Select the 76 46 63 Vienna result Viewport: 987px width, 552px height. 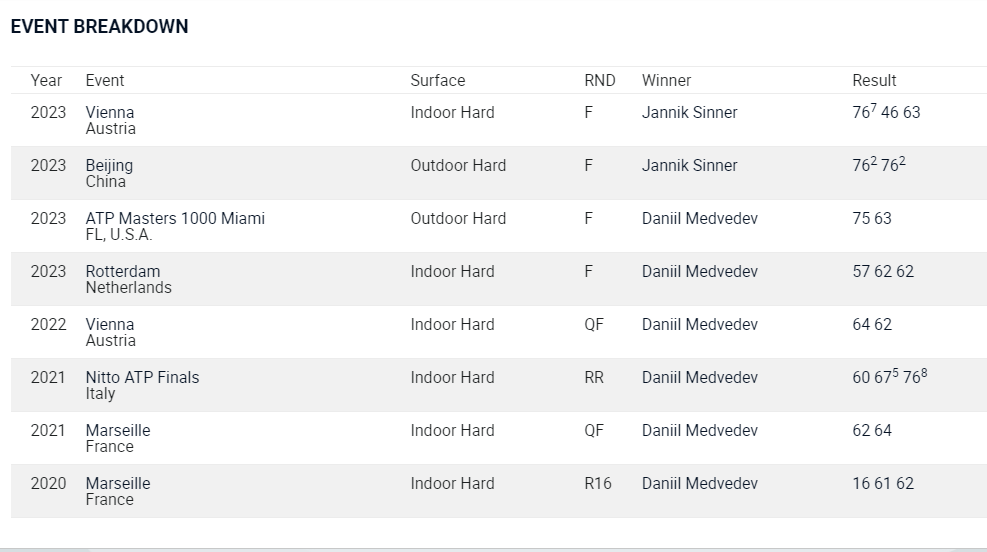click(x=886, y=112)
